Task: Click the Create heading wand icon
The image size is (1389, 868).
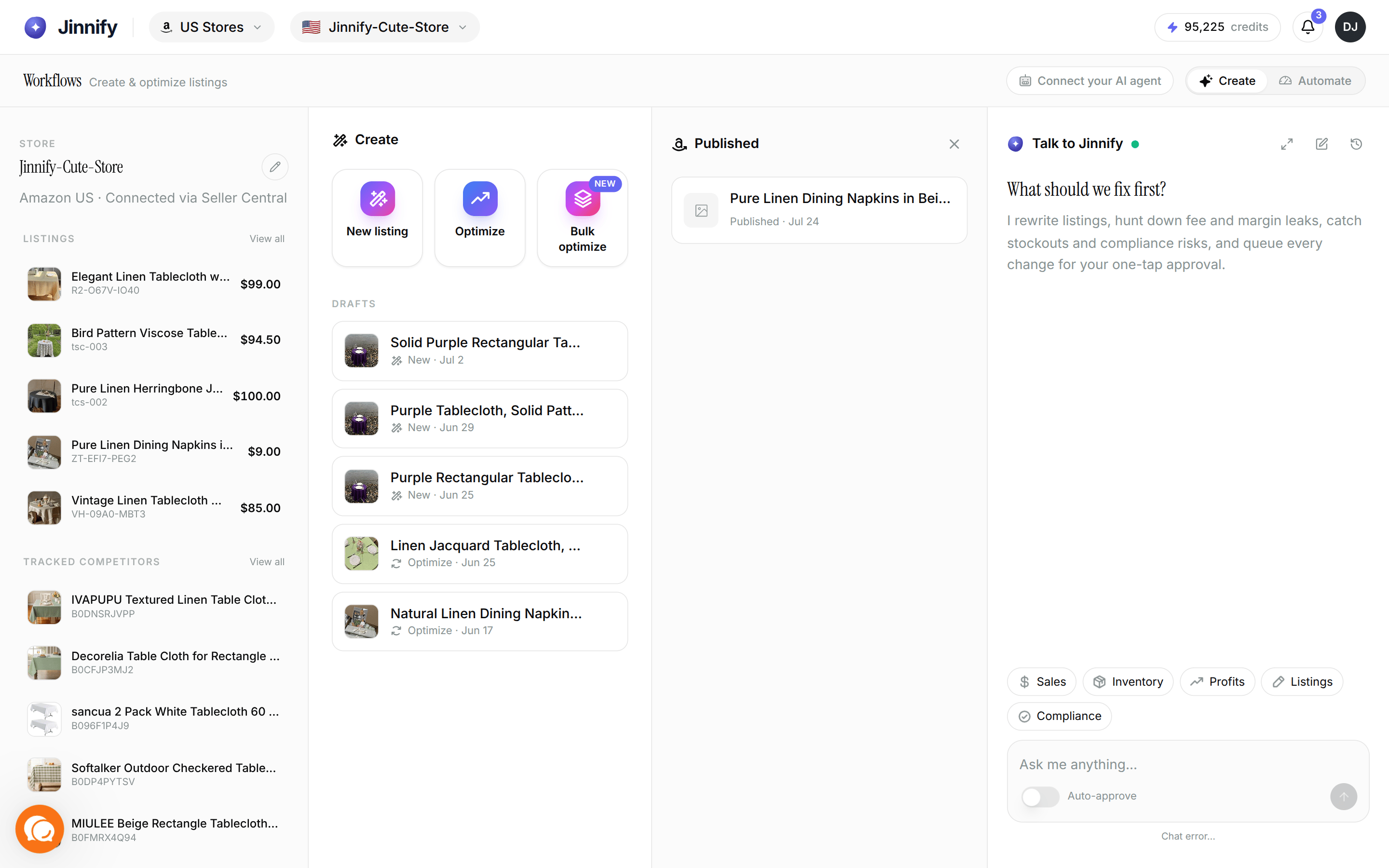Action: pos(340,140)
